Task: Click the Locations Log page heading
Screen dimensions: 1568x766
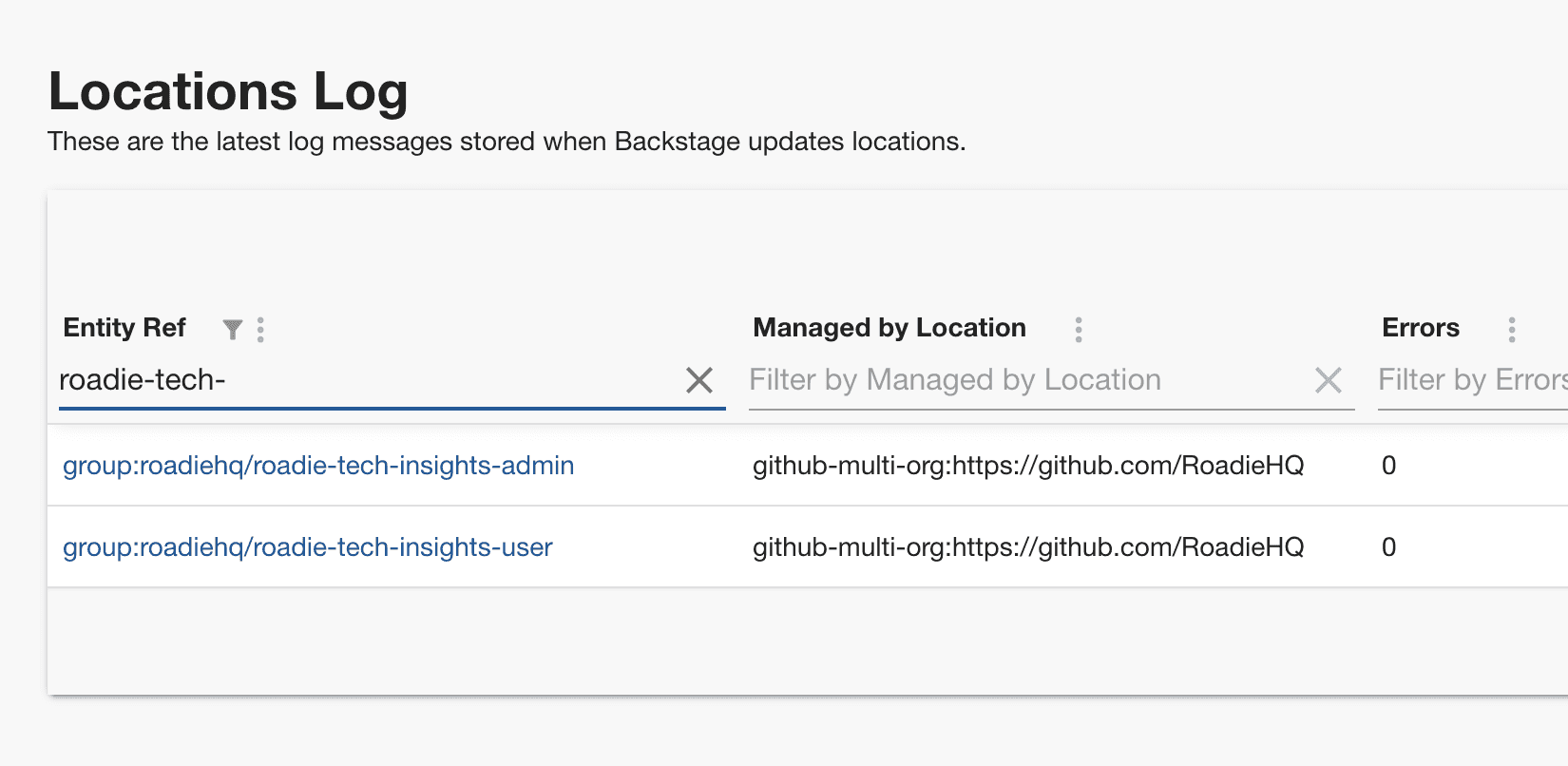Action: 228,92
